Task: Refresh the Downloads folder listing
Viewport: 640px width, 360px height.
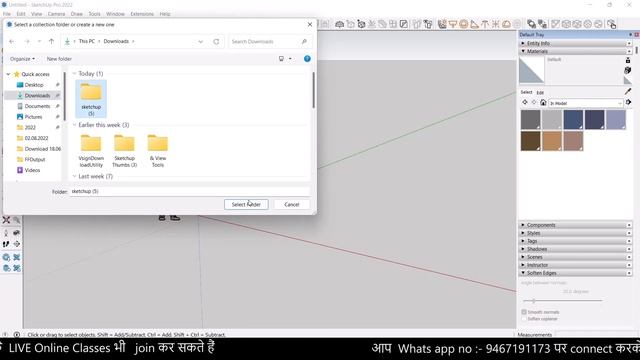Action: tap(216, 41)
